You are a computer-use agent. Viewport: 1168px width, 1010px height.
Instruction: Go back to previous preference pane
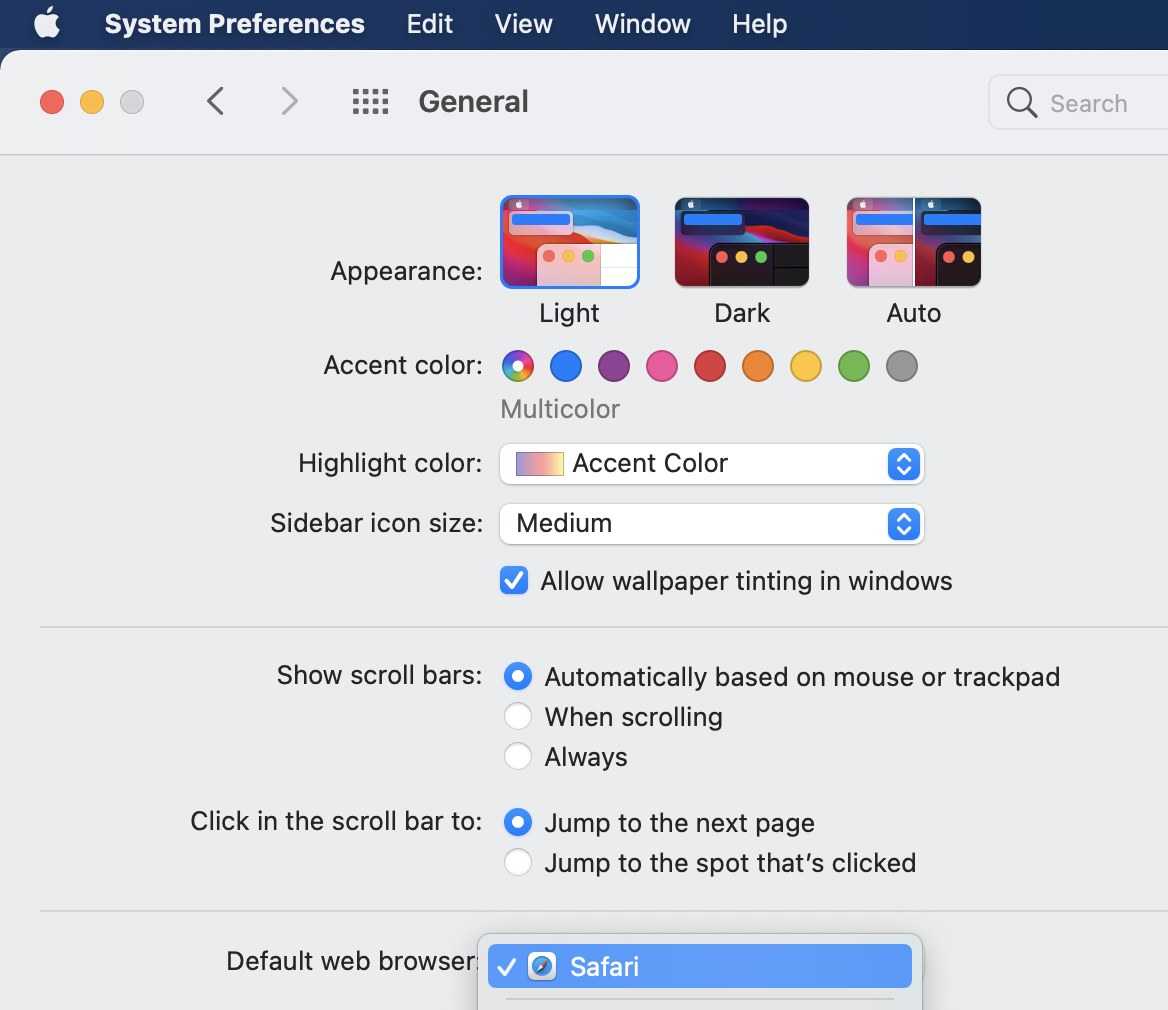click(215, 101)
